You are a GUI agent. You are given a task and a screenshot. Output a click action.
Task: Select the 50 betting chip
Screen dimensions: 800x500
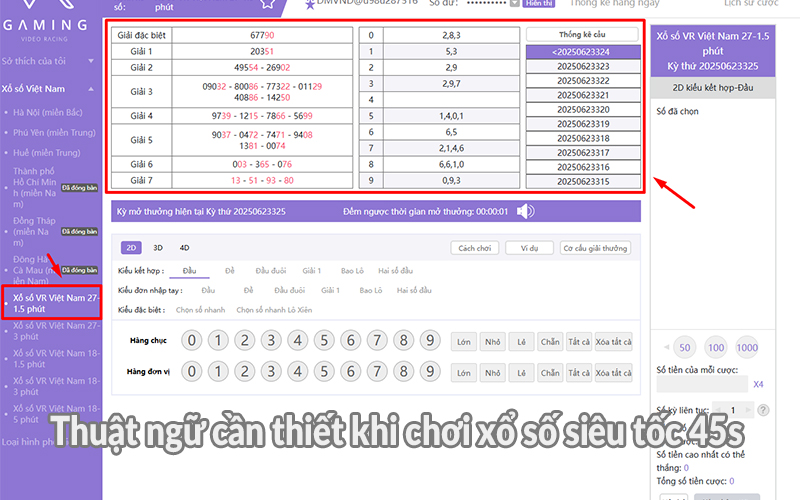(x=685, y=348)
